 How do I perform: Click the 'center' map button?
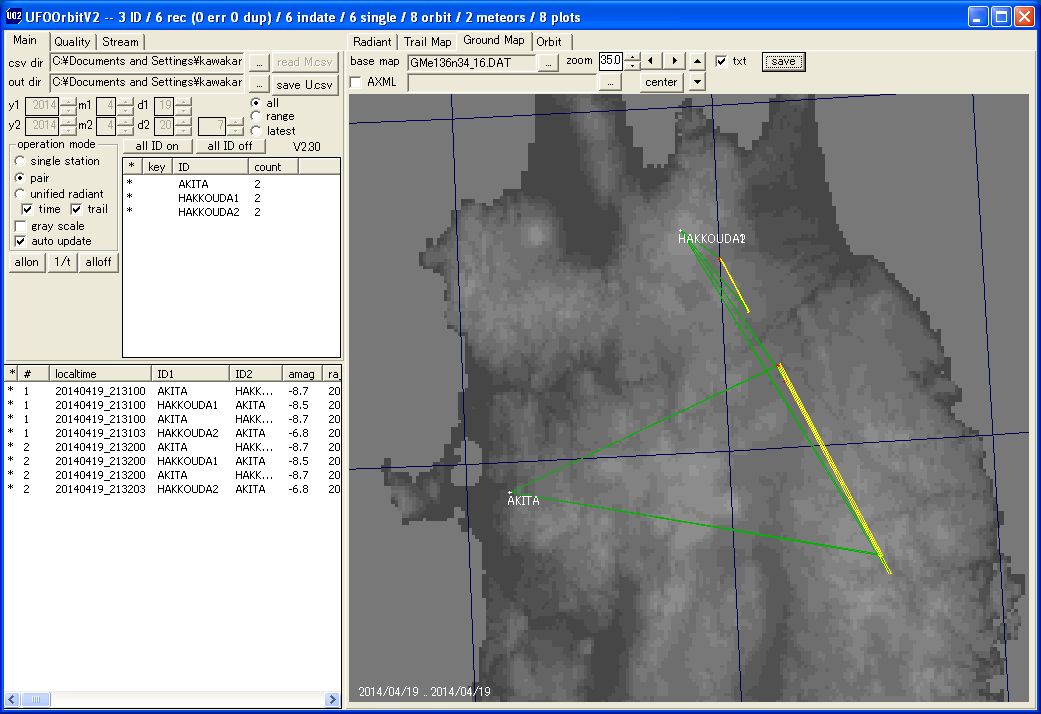(661, 82)
